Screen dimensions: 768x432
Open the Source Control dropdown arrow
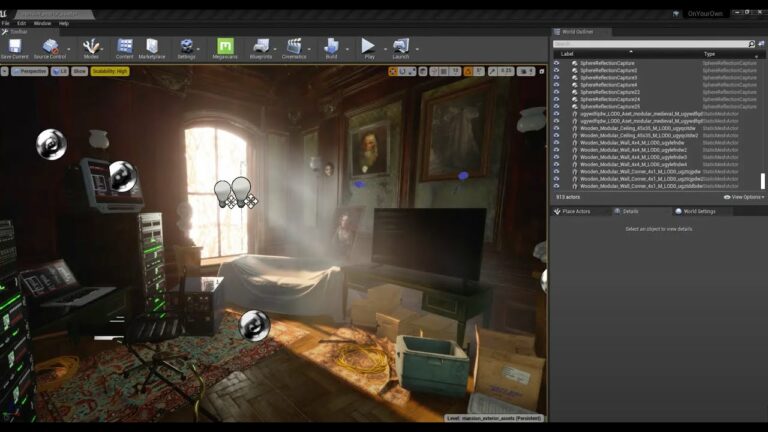pyautogui.click(x=69, y=49)
